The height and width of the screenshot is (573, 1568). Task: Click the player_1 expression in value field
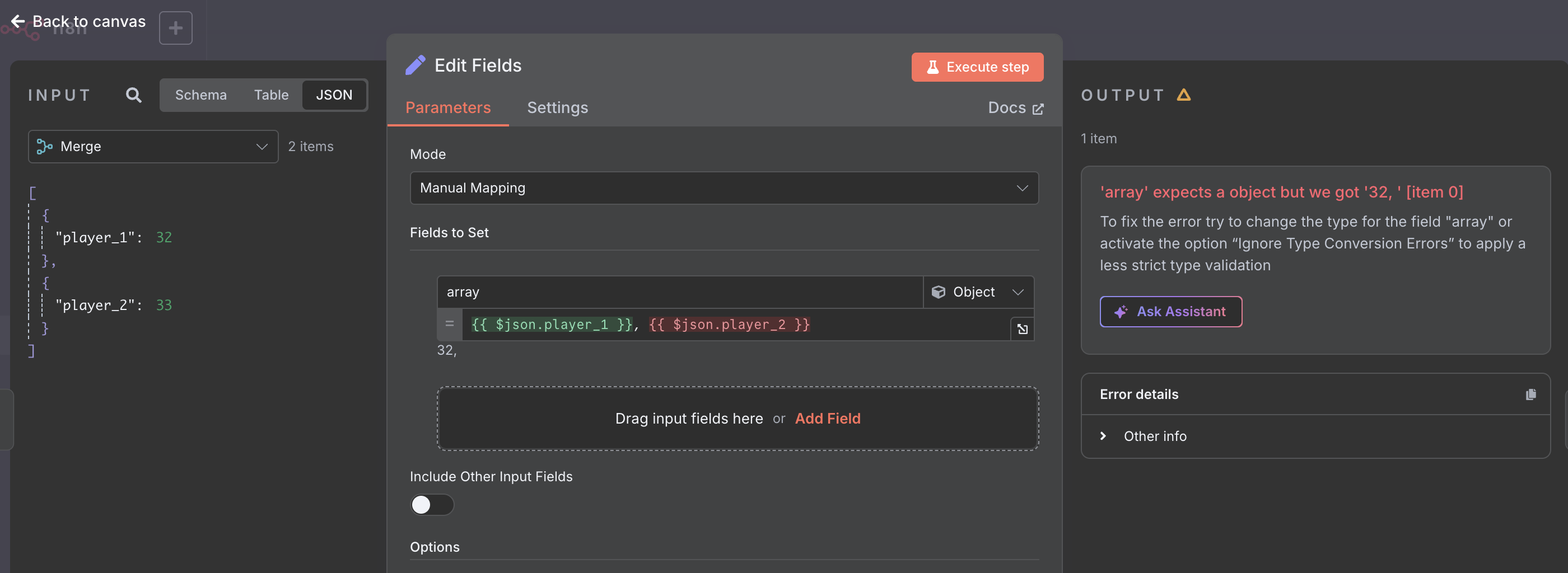pos(552,324)
